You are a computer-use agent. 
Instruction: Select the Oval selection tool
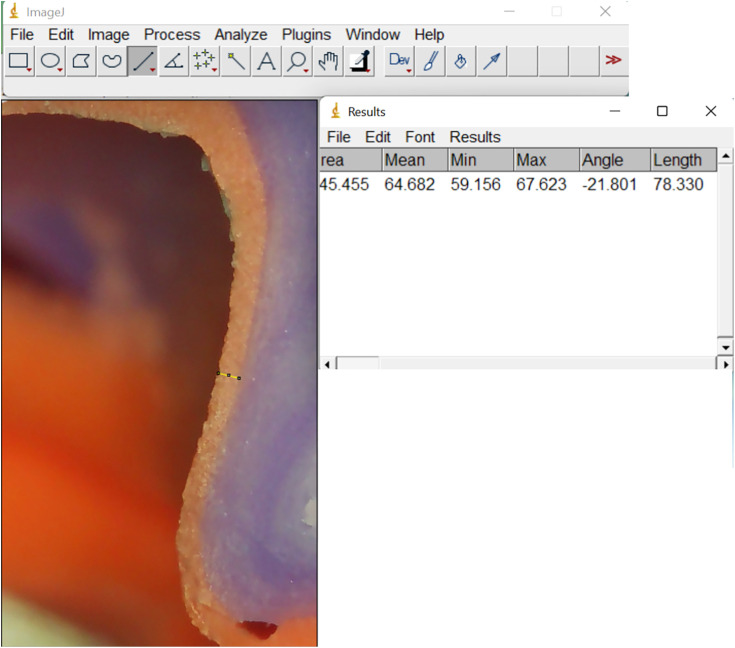coord(50,61)
